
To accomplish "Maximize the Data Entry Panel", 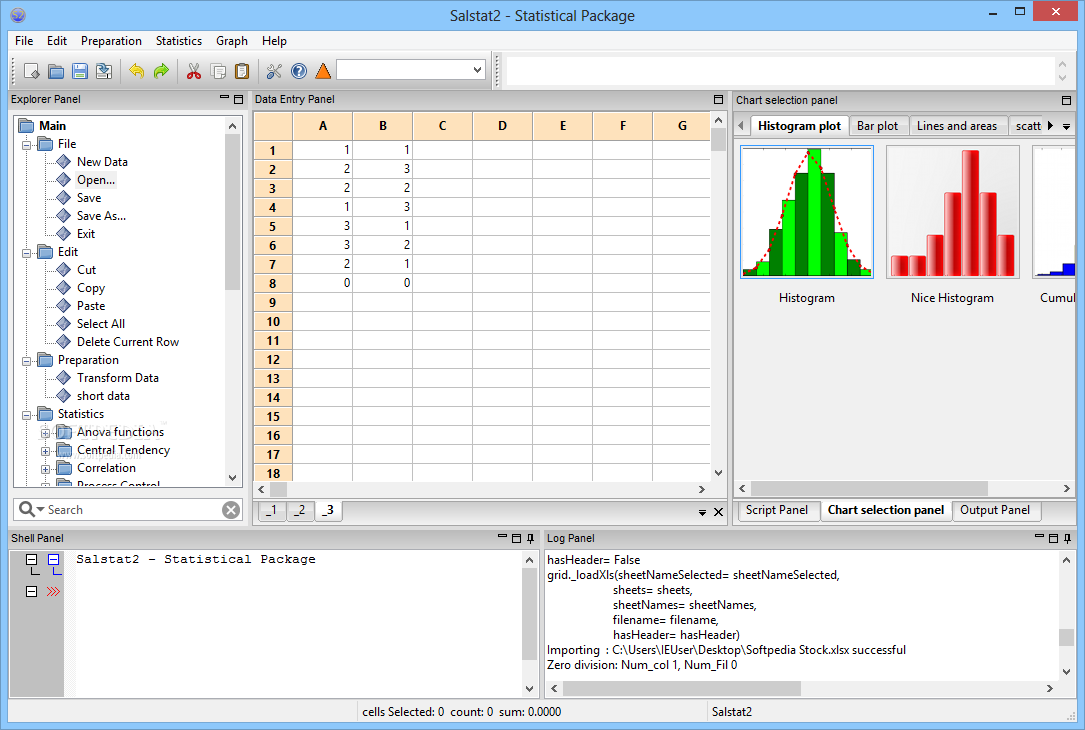I will 718,100.
